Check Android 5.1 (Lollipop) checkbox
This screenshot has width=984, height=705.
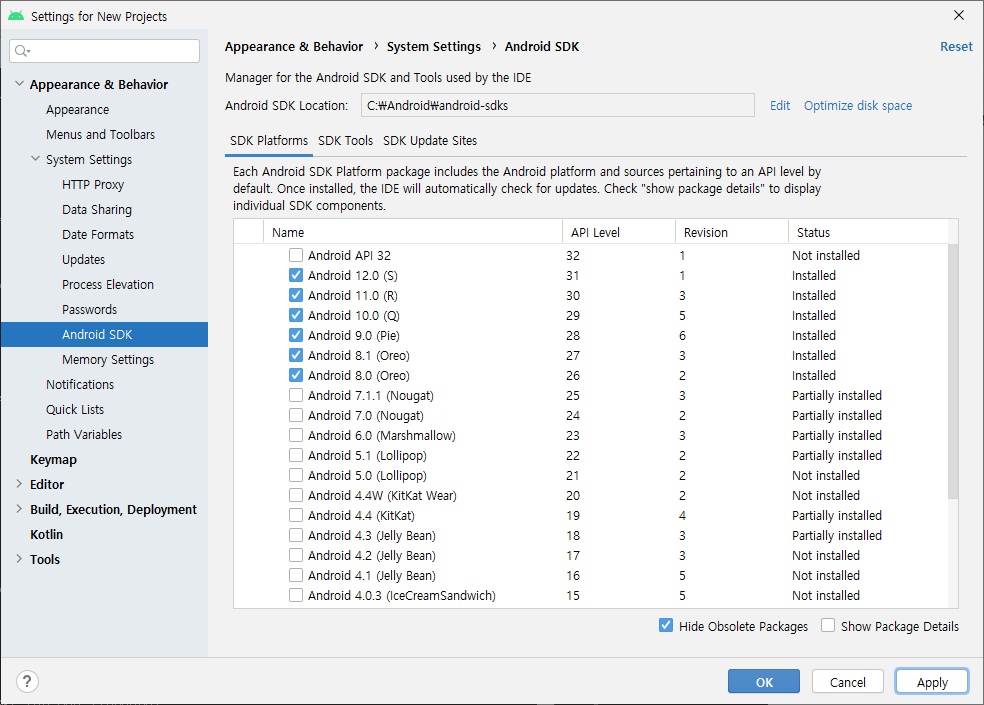point(296,455)
